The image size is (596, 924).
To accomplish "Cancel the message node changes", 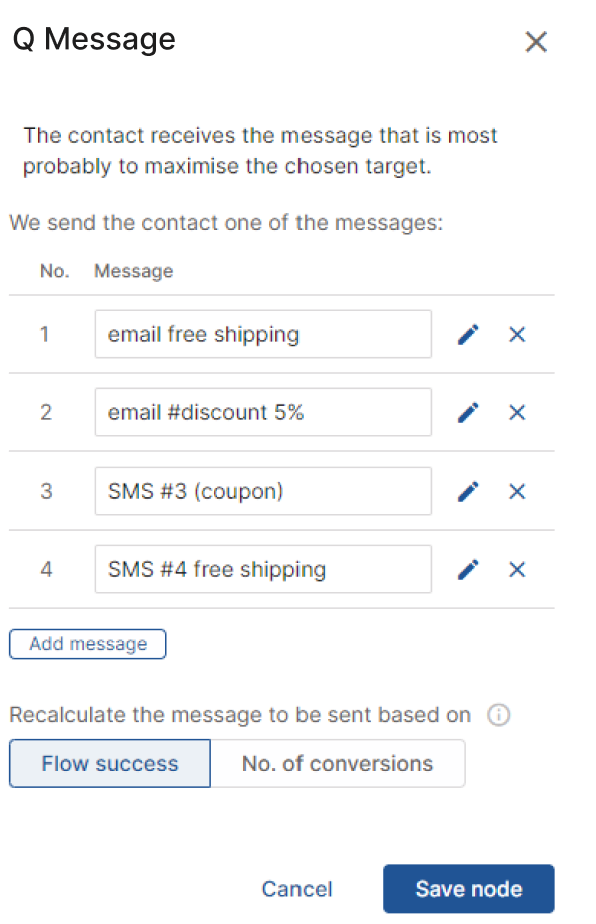I will 297,889.
